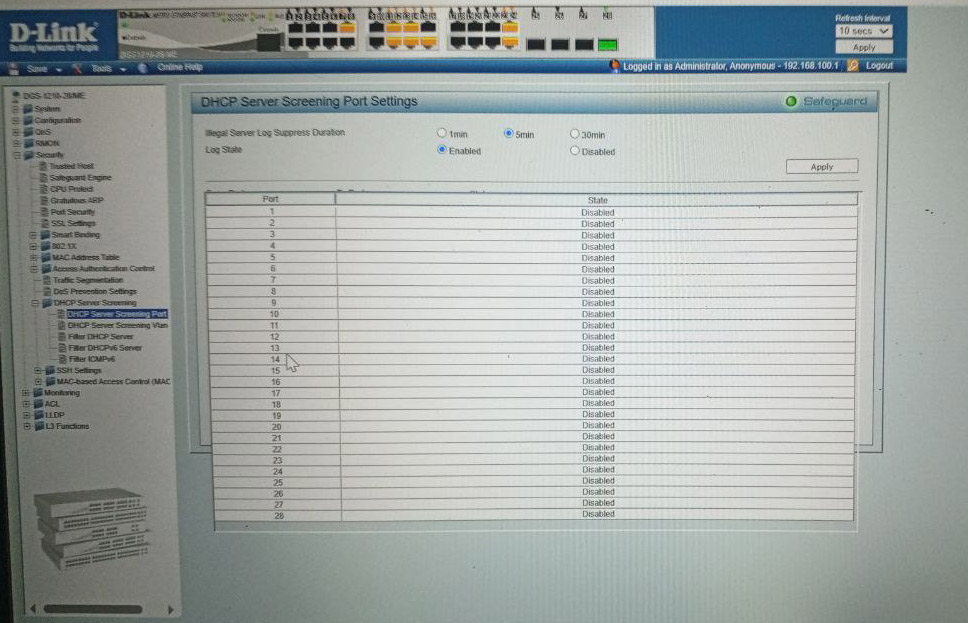This screenshot has width=968, height=623.
Task: Set Log State to Disabled
Action: [575, 150]
